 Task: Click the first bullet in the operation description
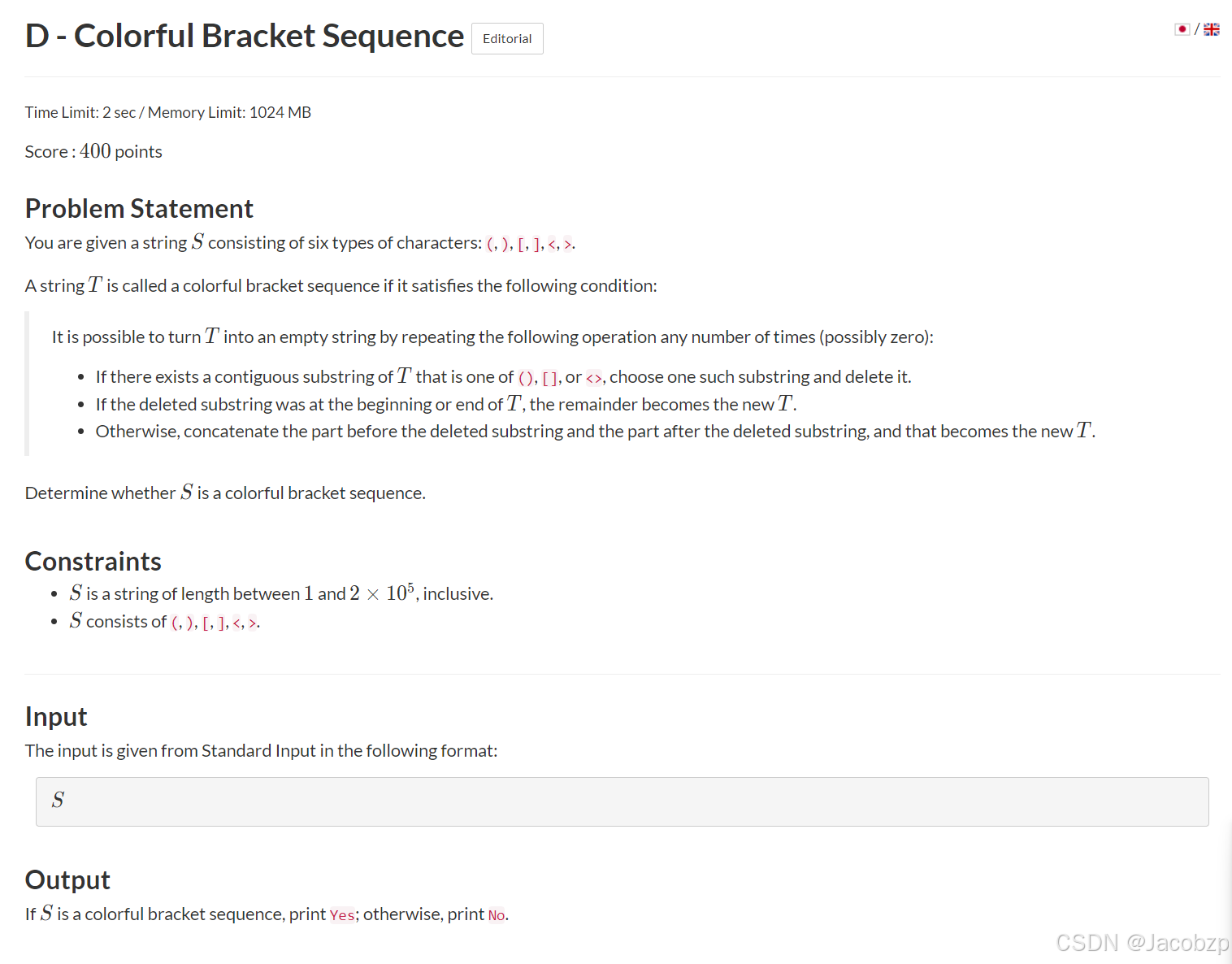coord(80,376)
